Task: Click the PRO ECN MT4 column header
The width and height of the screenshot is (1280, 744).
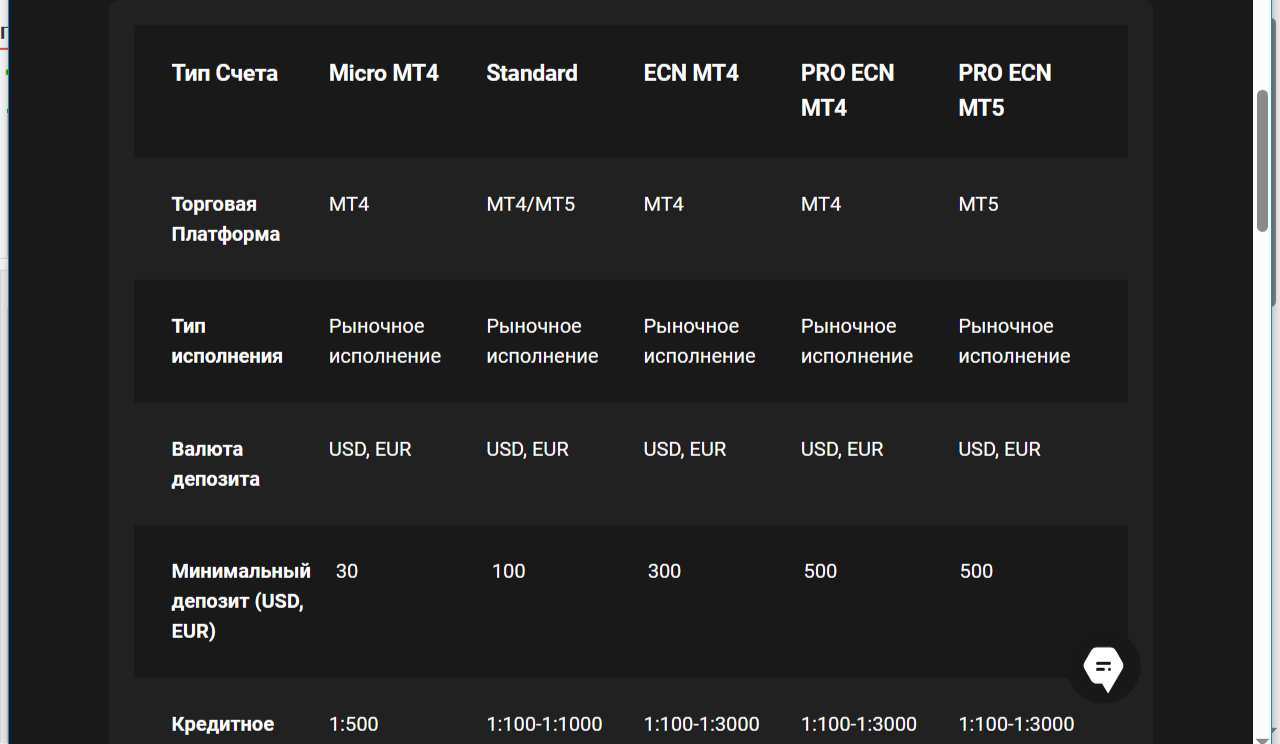Action: [x=847, y=90]
